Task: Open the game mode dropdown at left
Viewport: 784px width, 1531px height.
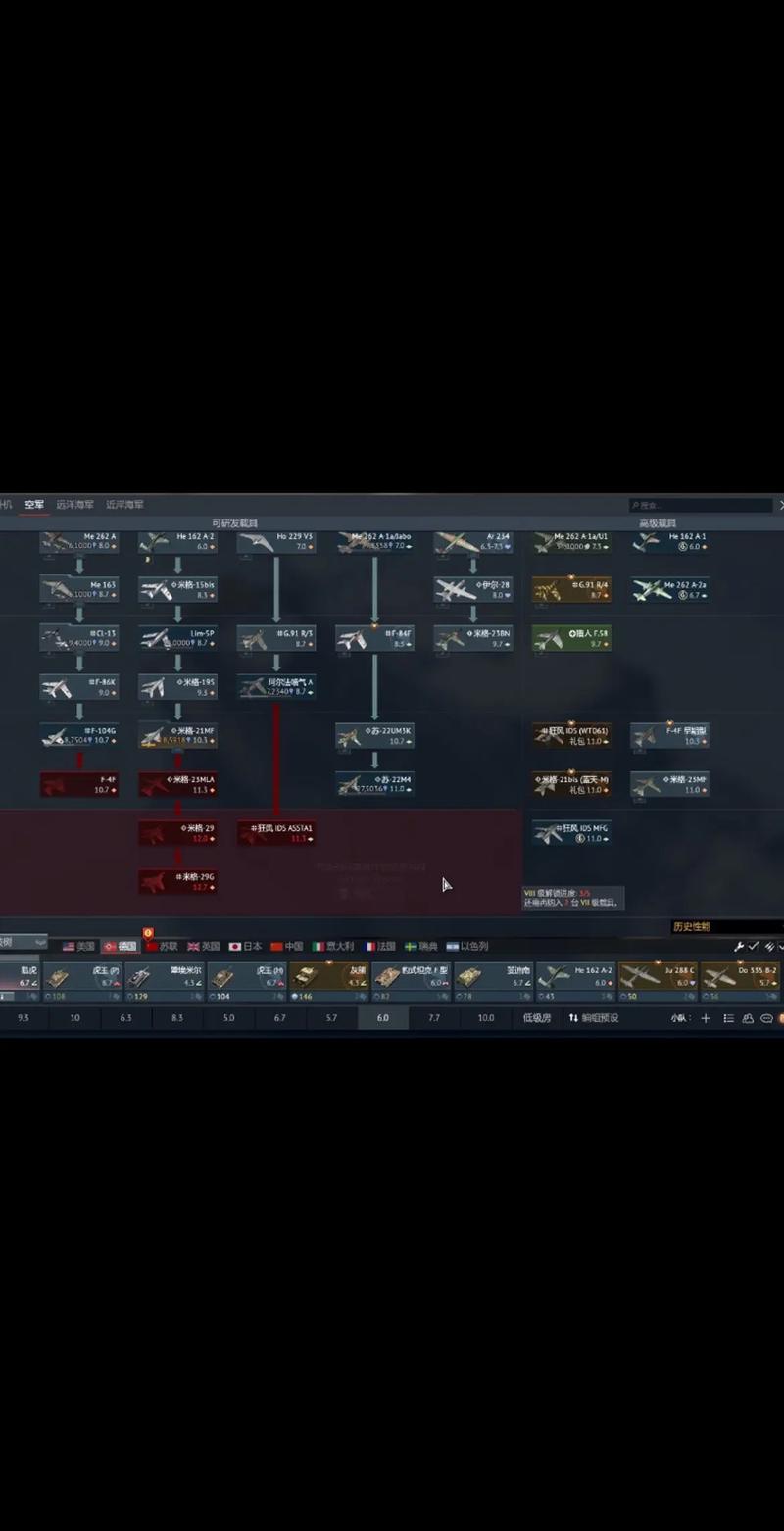Action: [22, 942]
